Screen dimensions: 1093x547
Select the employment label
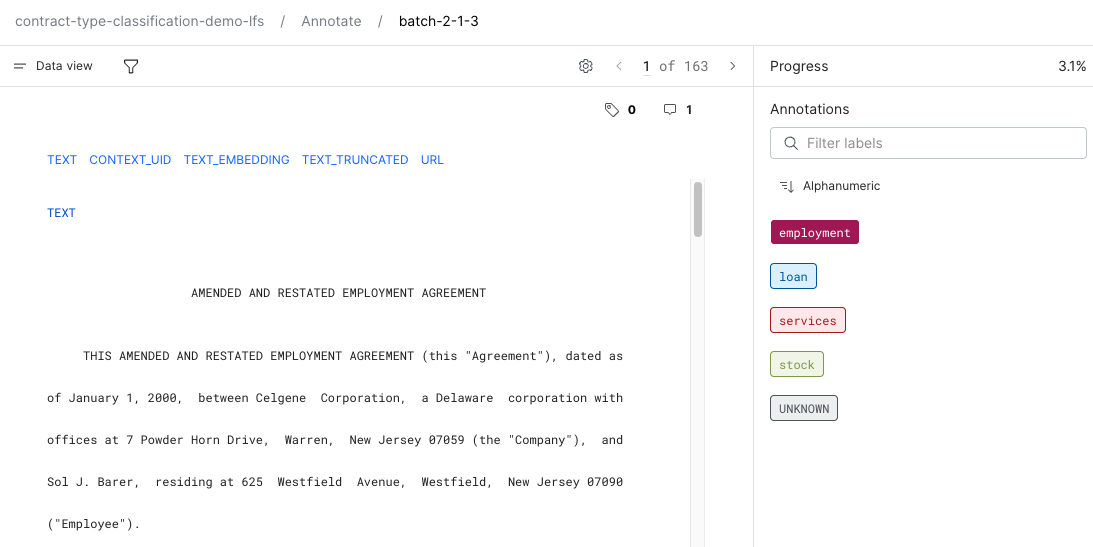[x=815, y=233]
